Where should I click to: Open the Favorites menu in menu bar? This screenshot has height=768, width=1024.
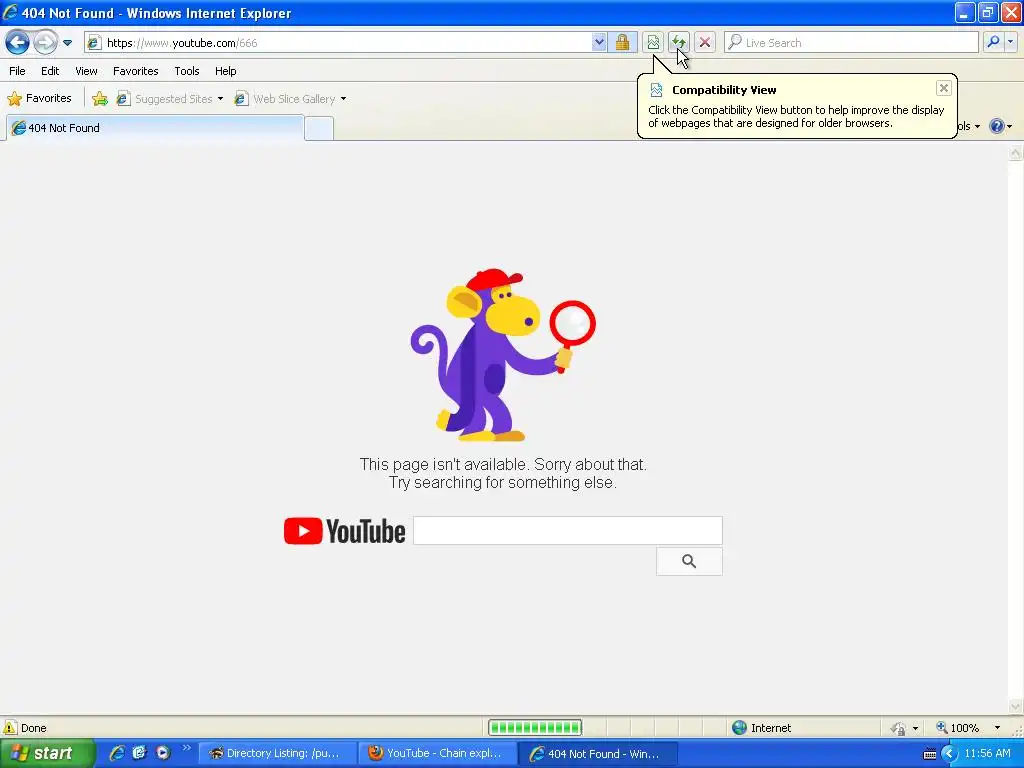[x=136, y=71]
